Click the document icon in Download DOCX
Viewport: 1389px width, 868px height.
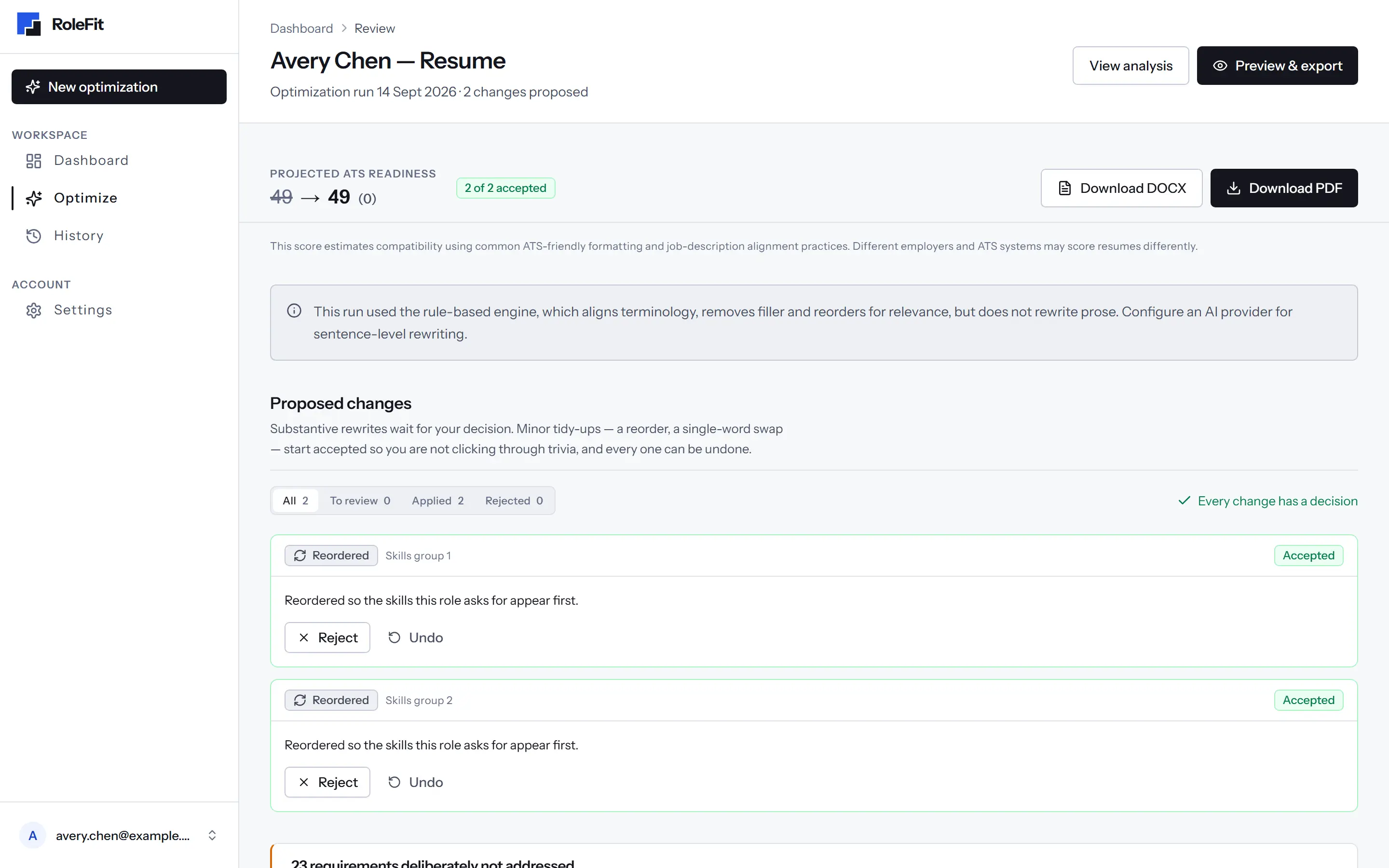[x=1064, y=188]
